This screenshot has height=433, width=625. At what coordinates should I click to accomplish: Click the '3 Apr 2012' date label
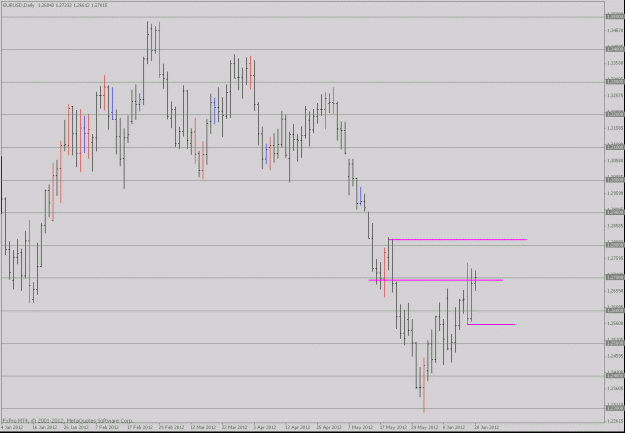(x=266, y=427)
